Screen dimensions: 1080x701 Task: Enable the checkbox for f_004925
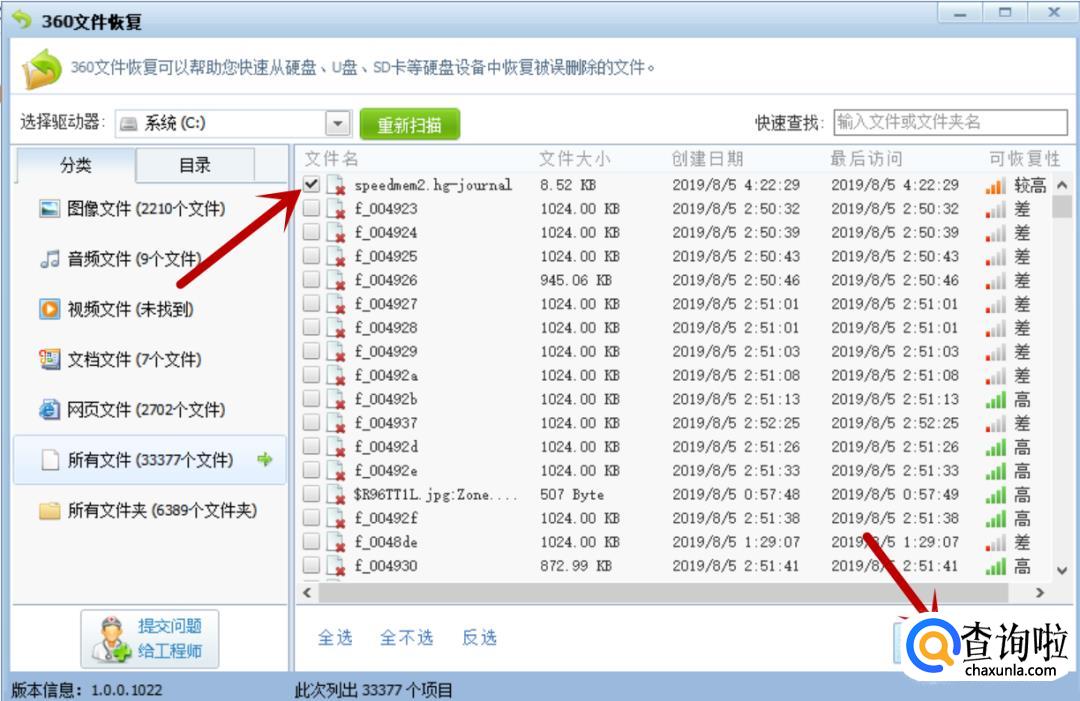pyautogui.click(x=311, y=255)
